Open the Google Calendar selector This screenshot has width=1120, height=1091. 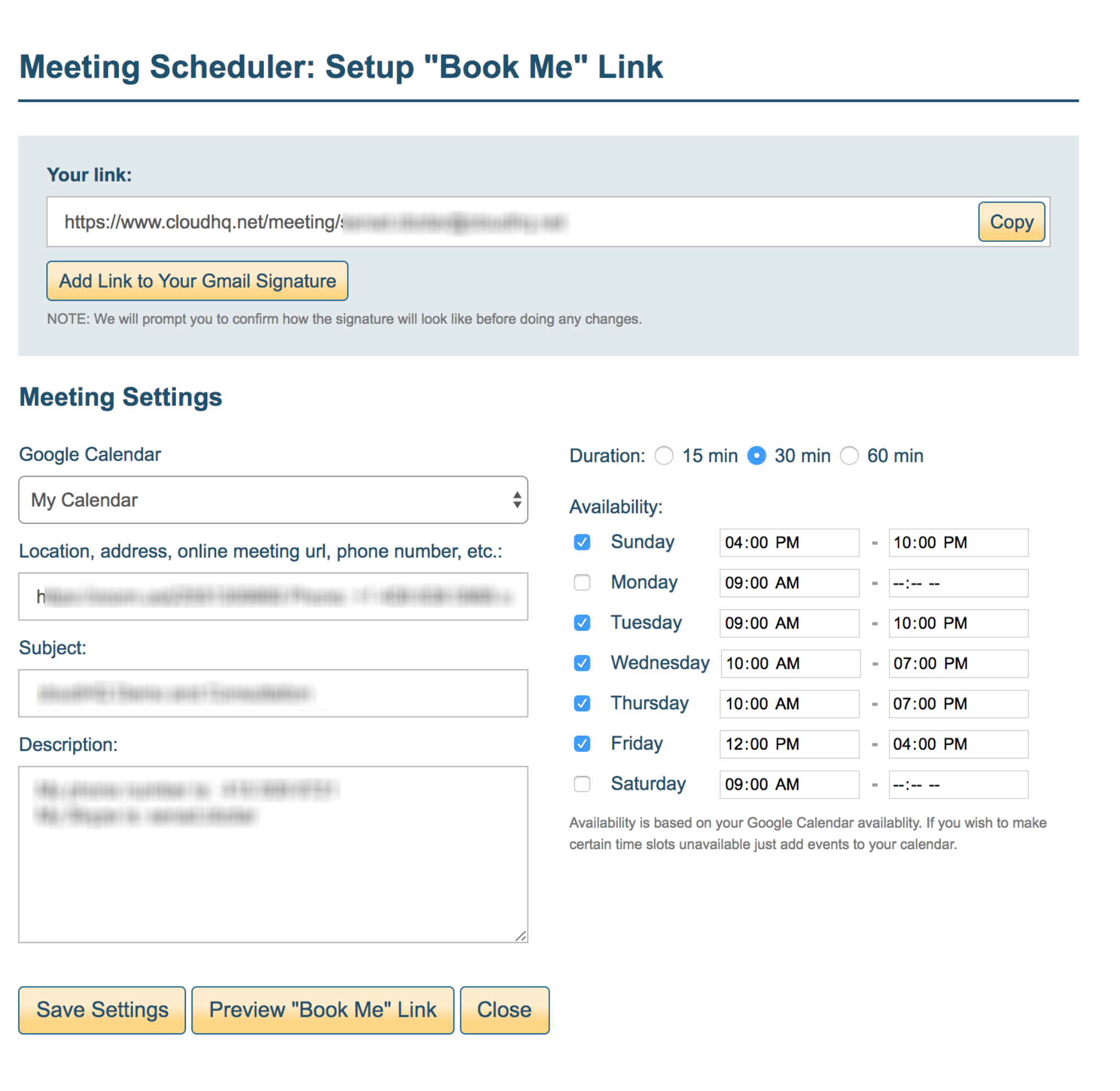[x=273, y=500]
